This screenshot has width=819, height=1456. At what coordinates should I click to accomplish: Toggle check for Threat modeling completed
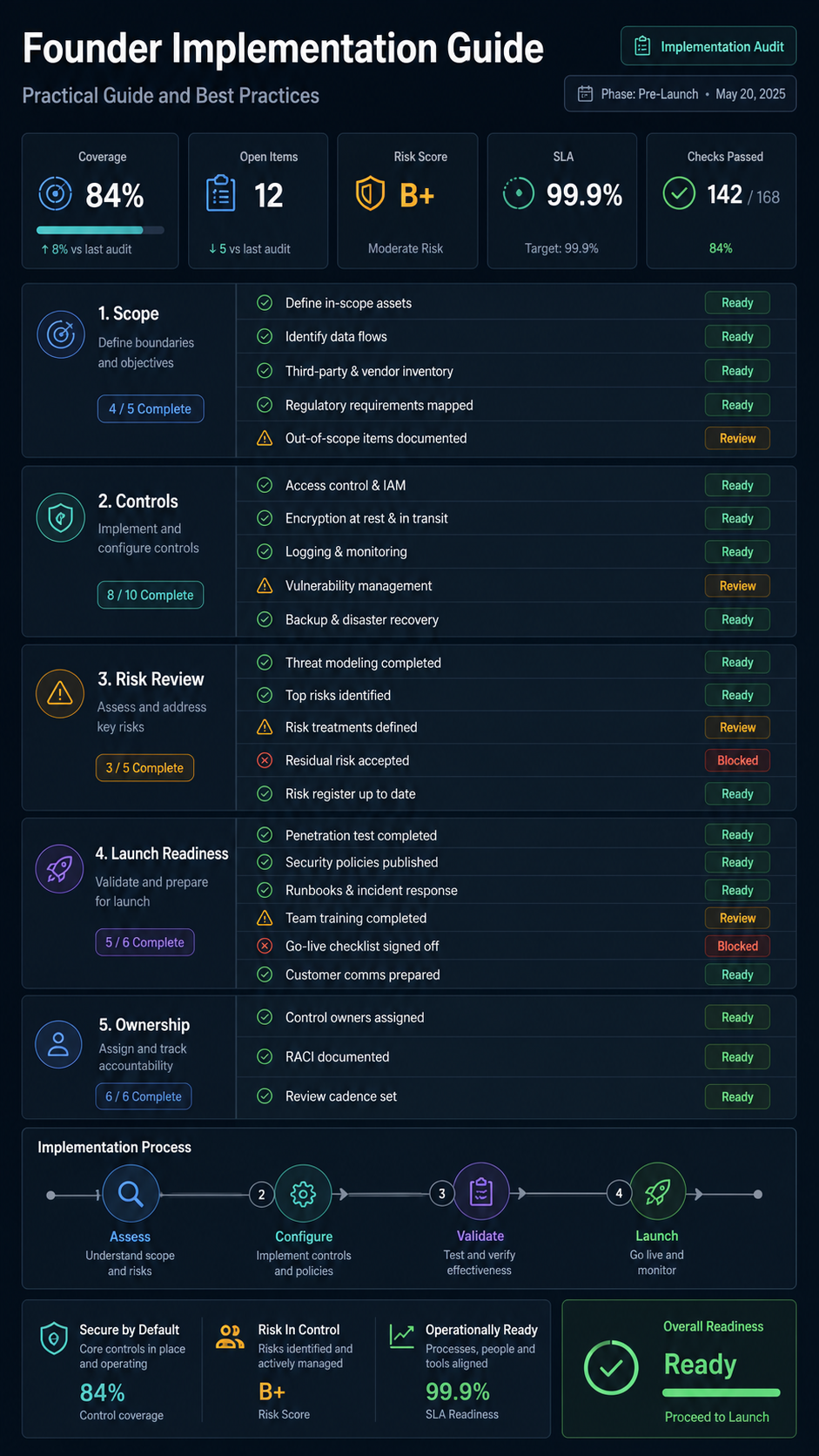point(265,663)
